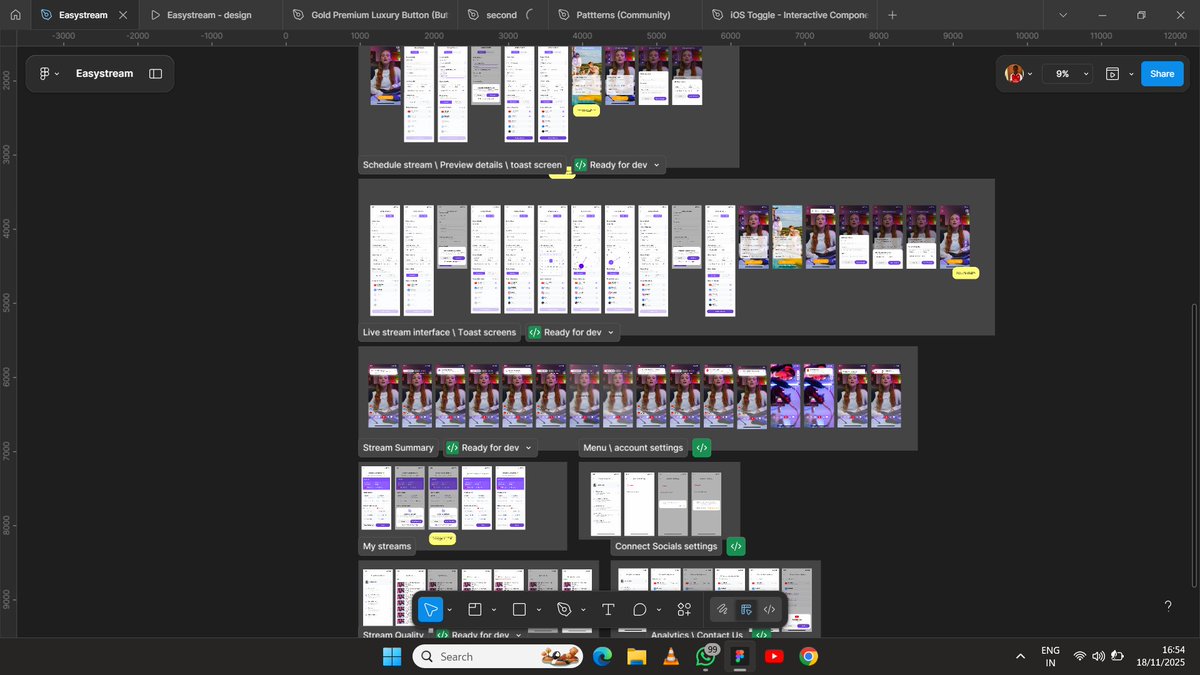Switch to Pattterns (Community) tab
Viewport: 1200px width, 675px height.
click(624, 15)
